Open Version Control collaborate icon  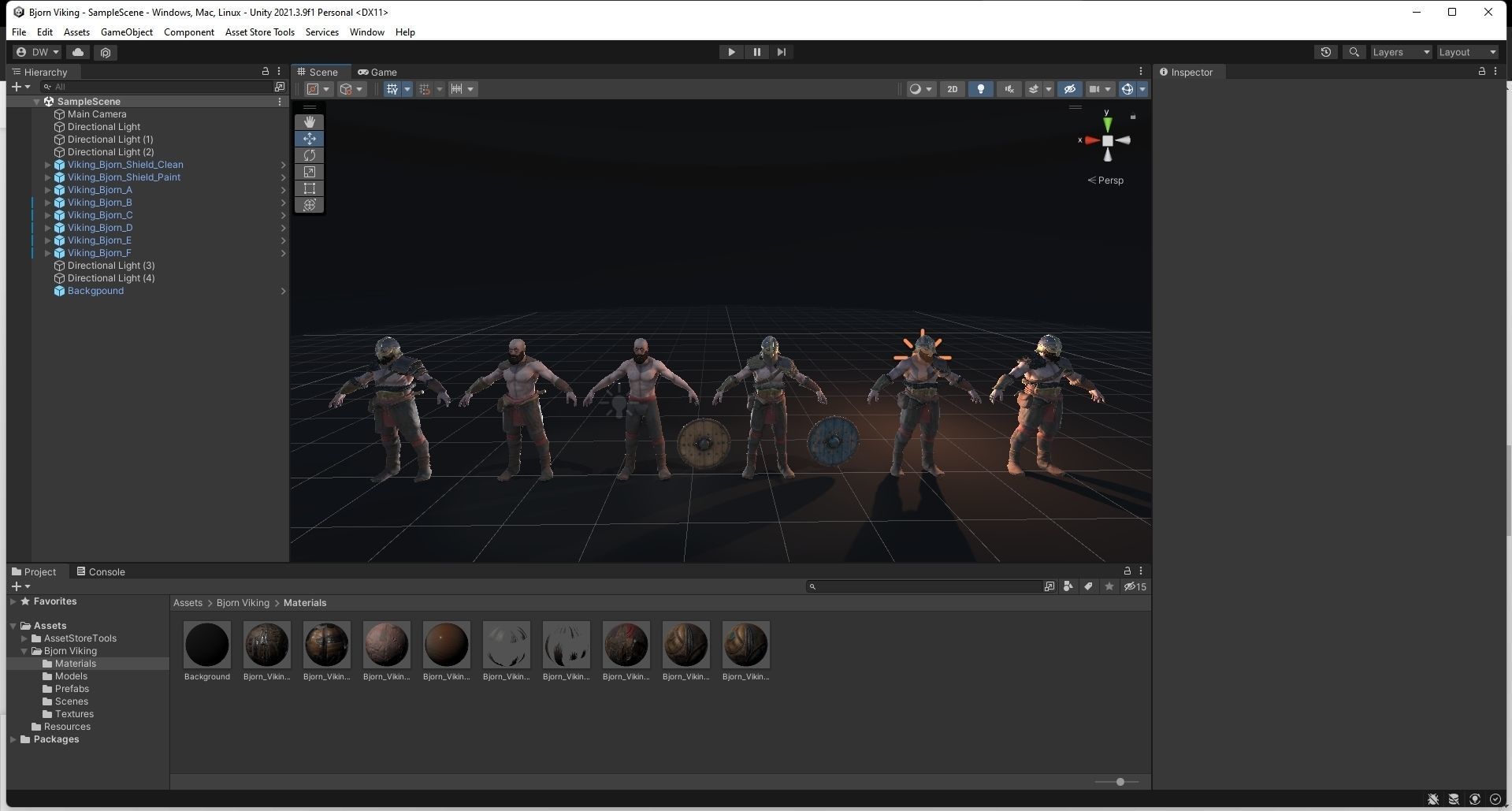[106, 52]
